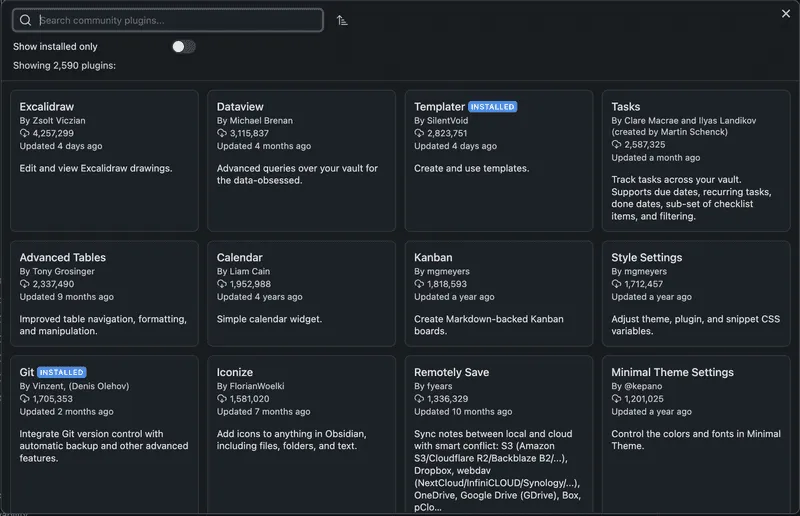Click download icon on Advanced Tables card
Viewport: 800px width, 516px height.
tap(24, 284)
